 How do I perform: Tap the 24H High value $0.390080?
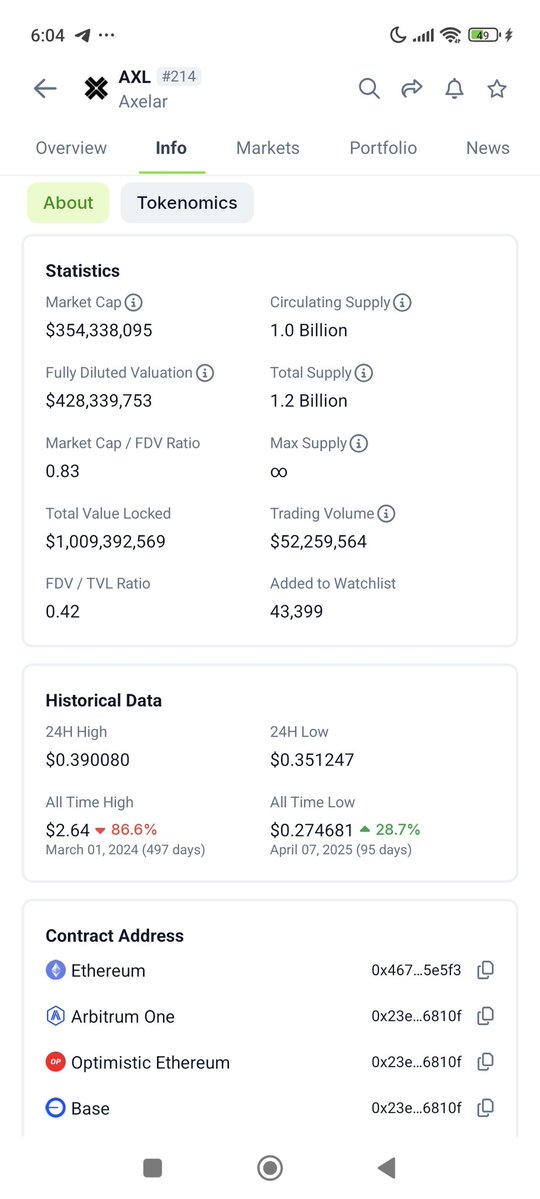click(x=88, y=760)
